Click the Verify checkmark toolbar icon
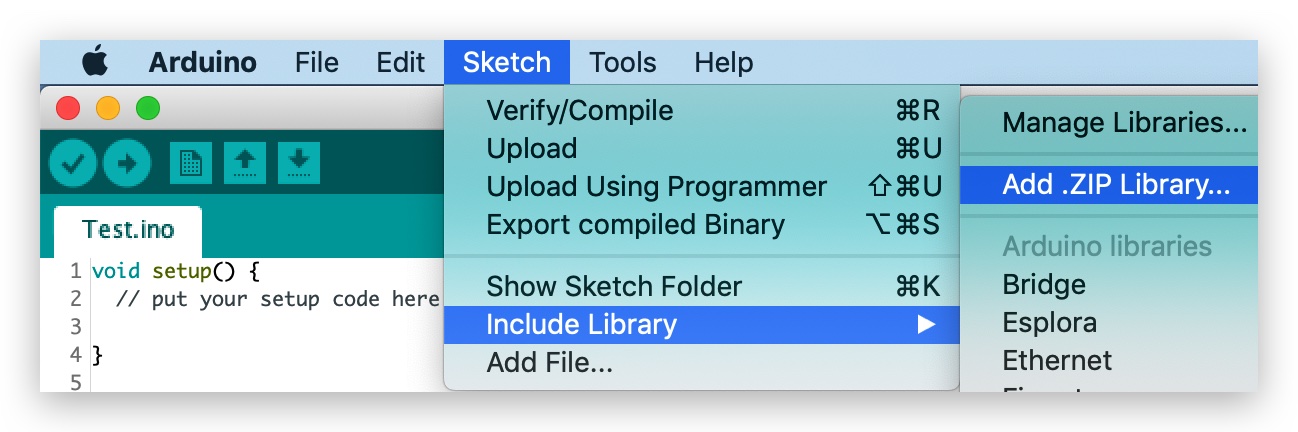The width and height of the screenshot is (1298, 432). click(x=73, y=164)
